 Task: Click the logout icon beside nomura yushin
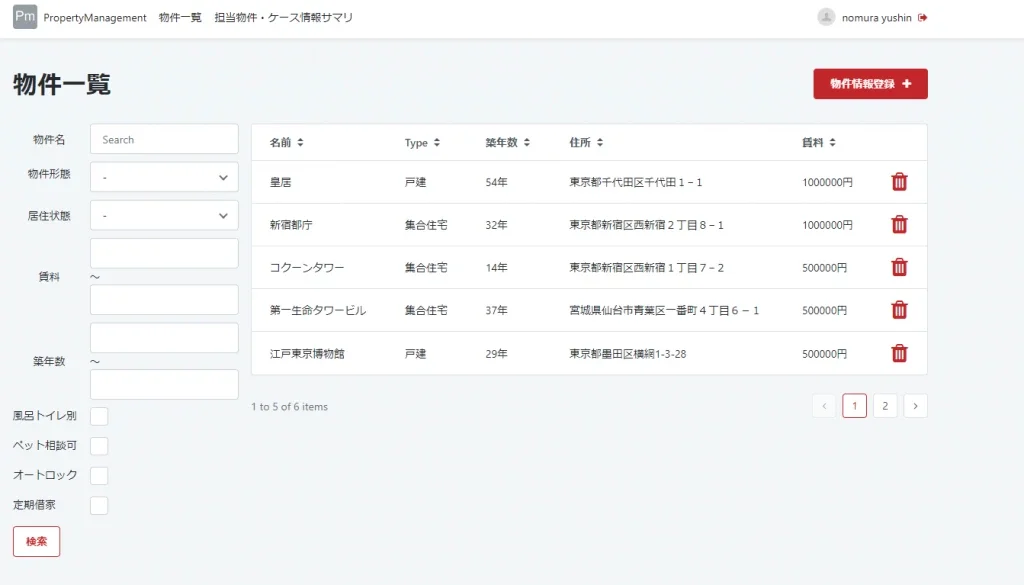pos(922,17)
